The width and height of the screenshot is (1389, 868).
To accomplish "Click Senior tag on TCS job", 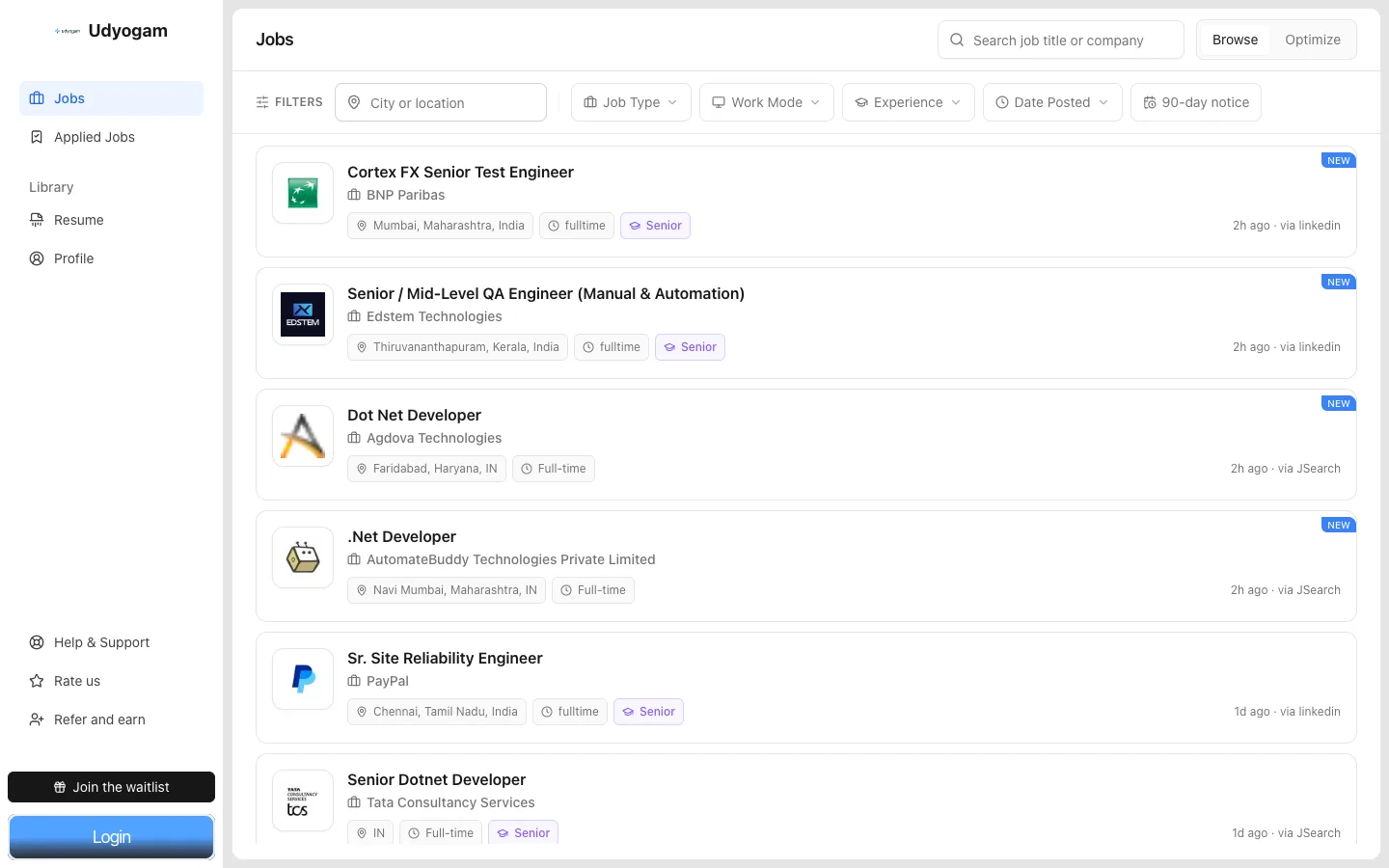I will coord(523,833).
